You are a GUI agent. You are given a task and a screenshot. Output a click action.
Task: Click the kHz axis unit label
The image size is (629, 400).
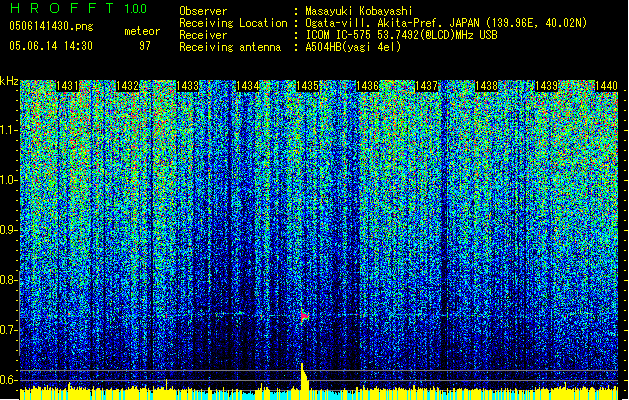pos(9,81)
